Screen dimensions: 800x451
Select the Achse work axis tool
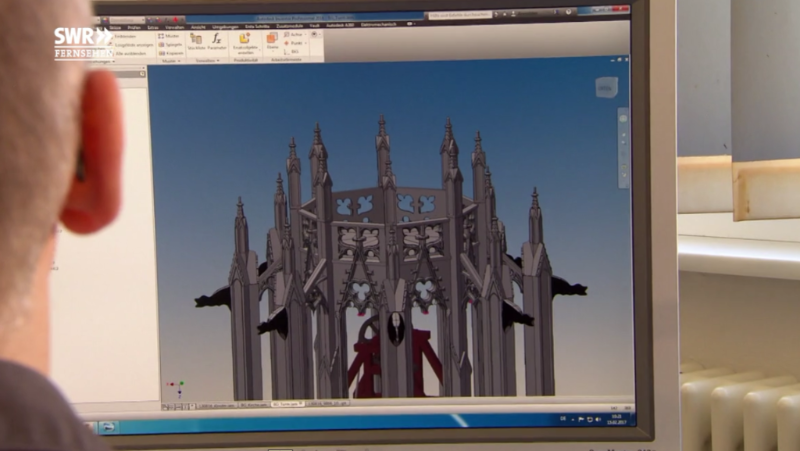click(293, 35)
